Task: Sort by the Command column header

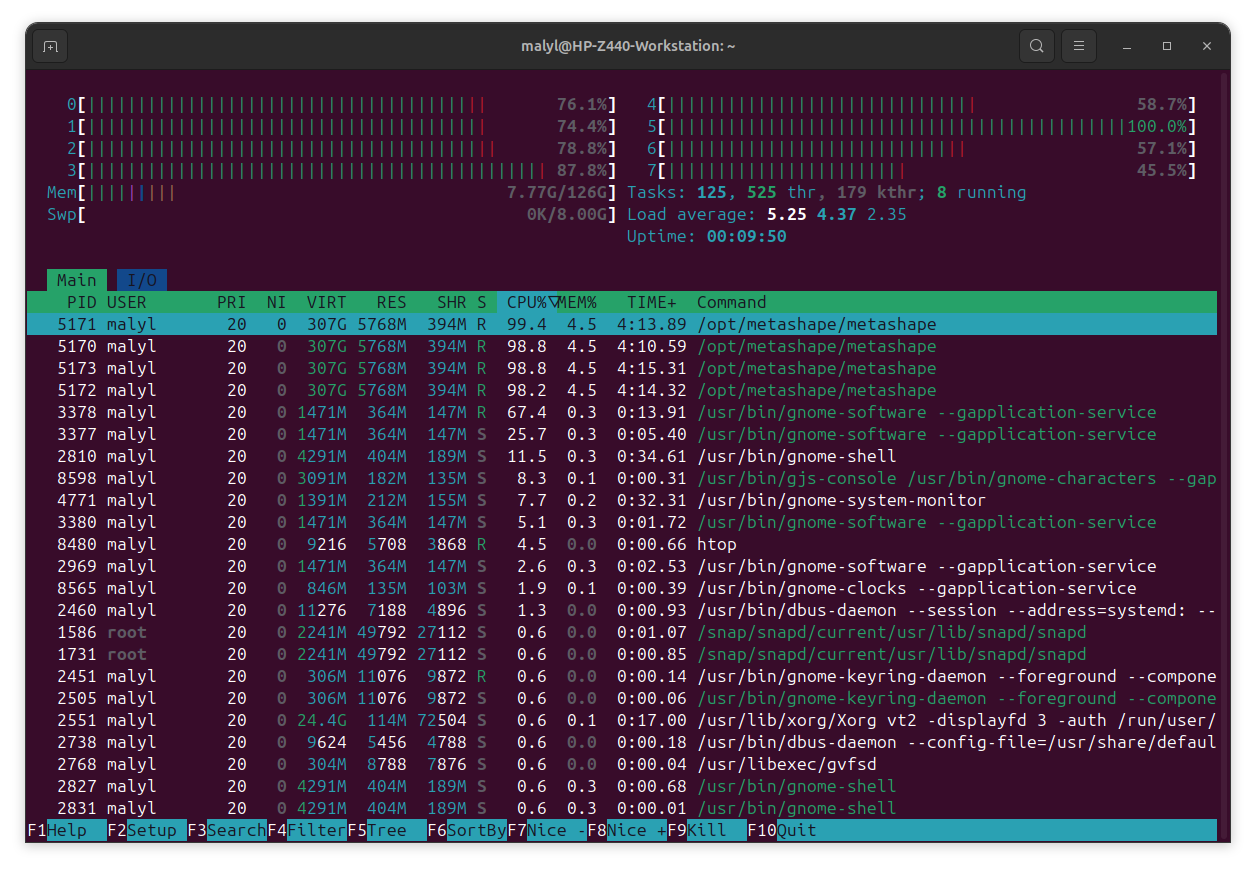Action: (x=732, y=302)
